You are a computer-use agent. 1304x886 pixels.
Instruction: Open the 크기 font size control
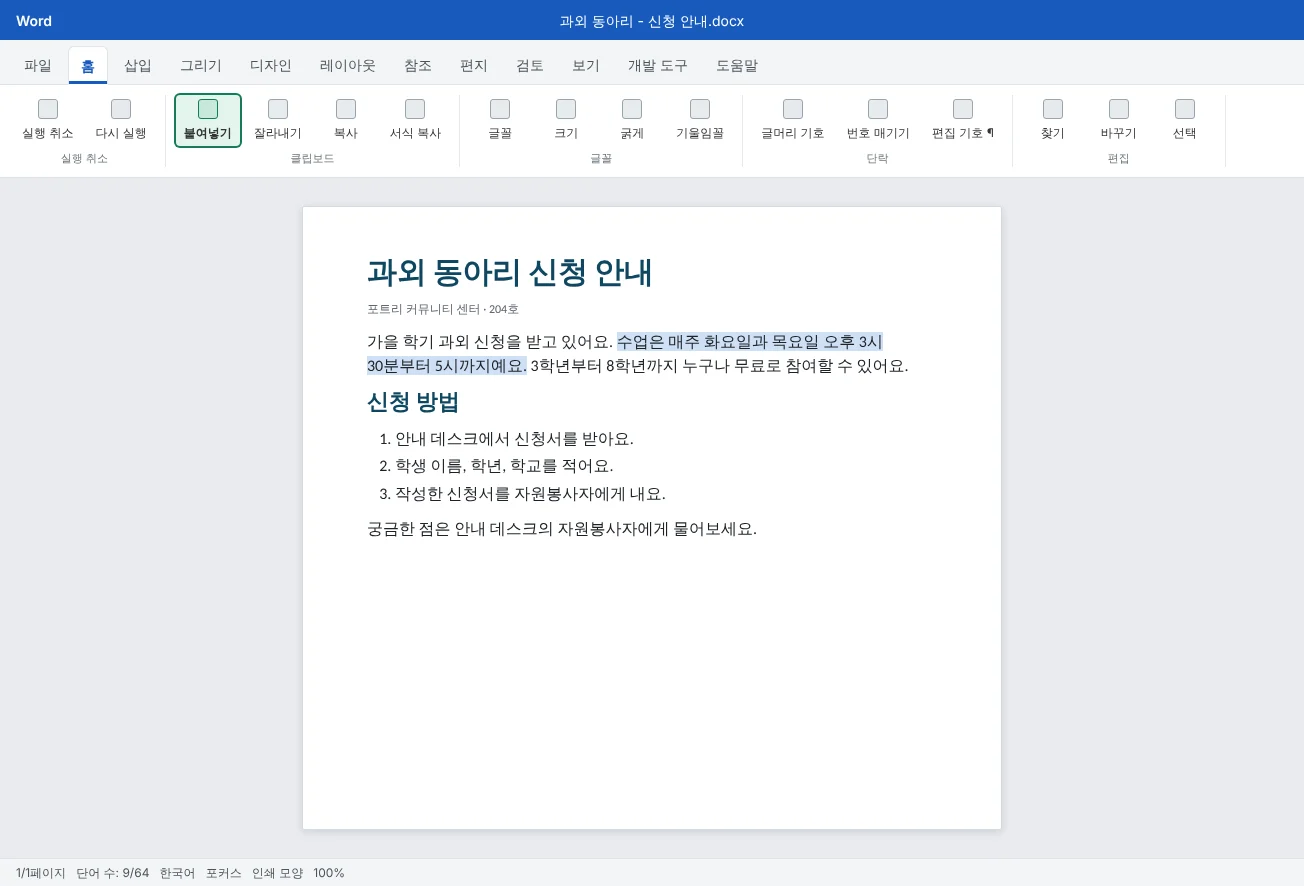pyautogui.click(x=566, y=120)
